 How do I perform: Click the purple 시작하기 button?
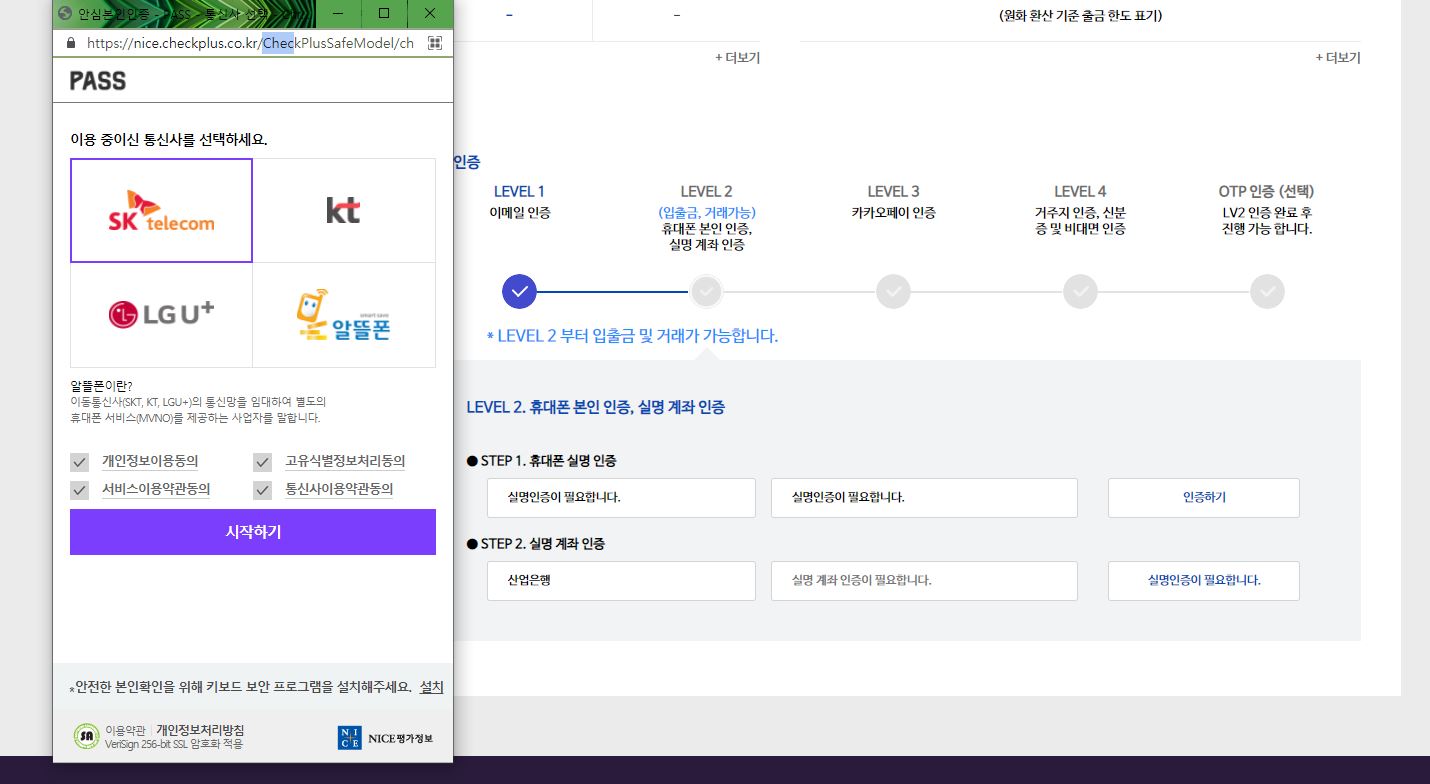pos(253,532)
